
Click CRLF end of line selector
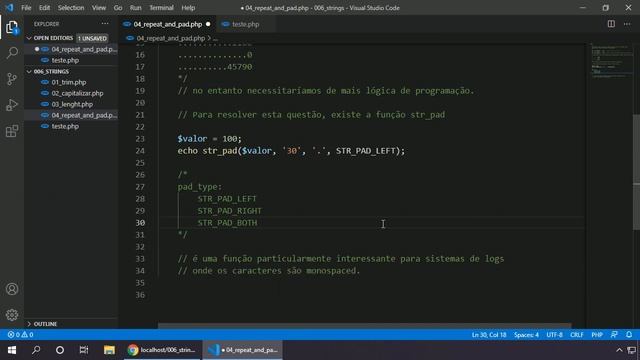tap(577, 335)
